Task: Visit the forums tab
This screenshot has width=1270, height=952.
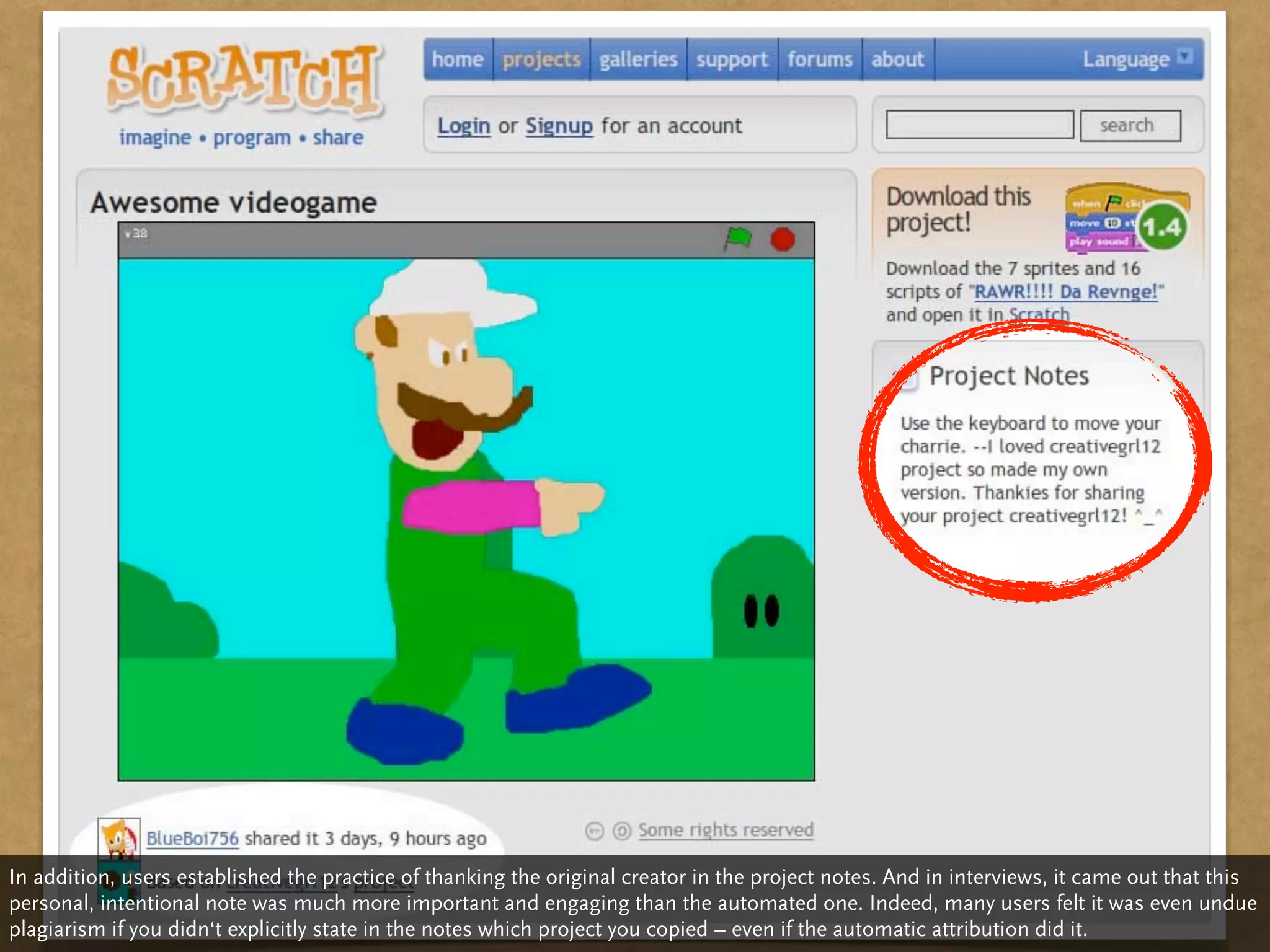Action: click(x=820, y=59)
